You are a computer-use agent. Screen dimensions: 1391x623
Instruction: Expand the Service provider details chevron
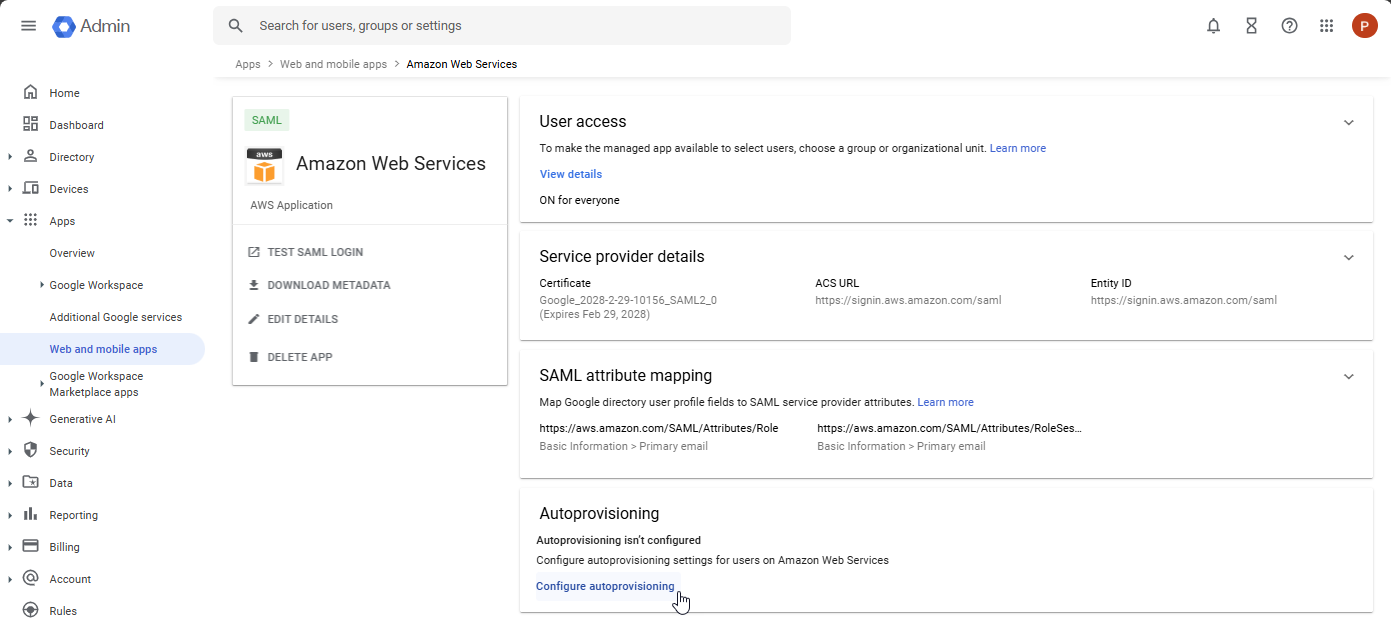(1348, 257)
